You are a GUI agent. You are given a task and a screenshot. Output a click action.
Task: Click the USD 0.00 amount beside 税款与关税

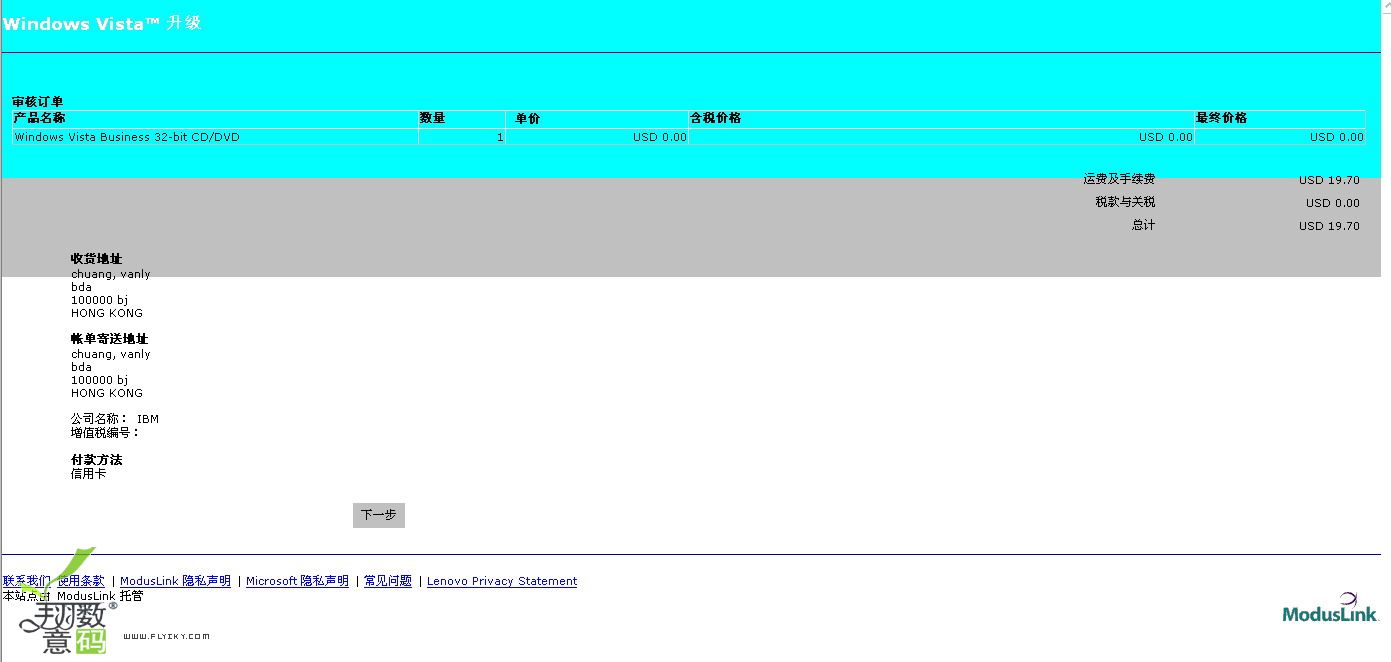[x=1333, y=203]
